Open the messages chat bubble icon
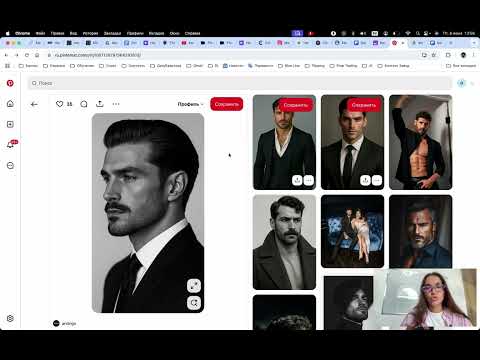 point(10,165)
